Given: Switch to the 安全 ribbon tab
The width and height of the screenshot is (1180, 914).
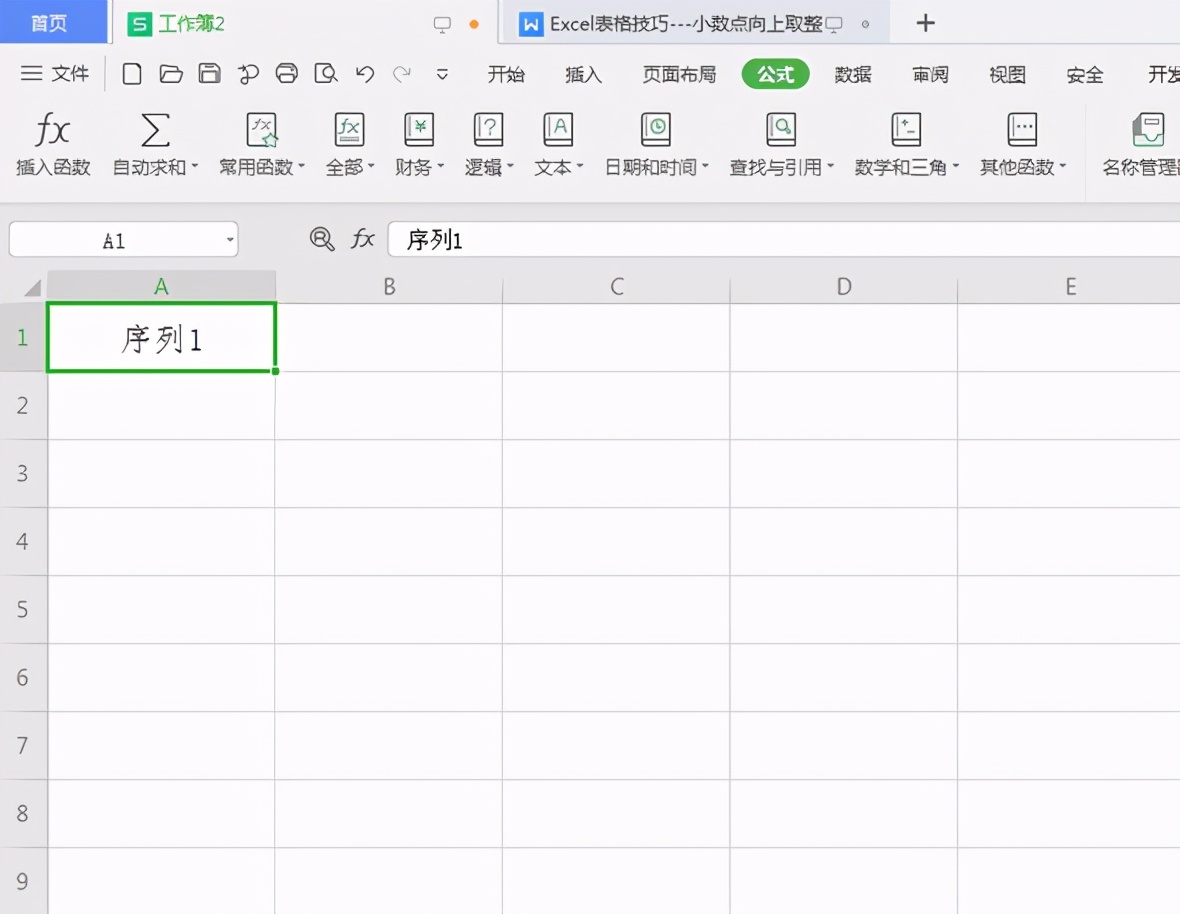Looking at the screenshot, I should pyautogui.click(x=1085, y=74).
